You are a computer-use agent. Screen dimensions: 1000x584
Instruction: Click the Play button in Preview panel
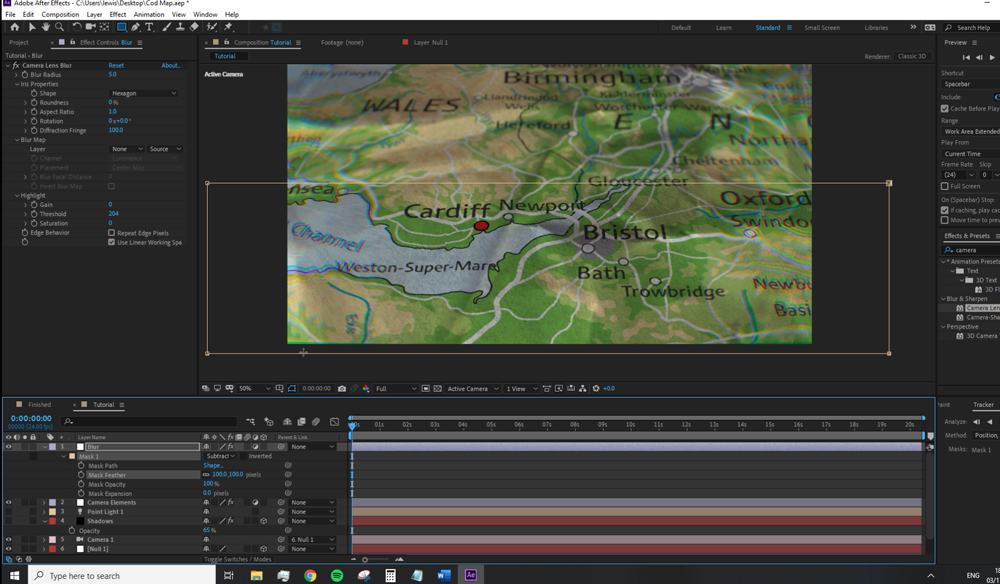coord(992,57)
